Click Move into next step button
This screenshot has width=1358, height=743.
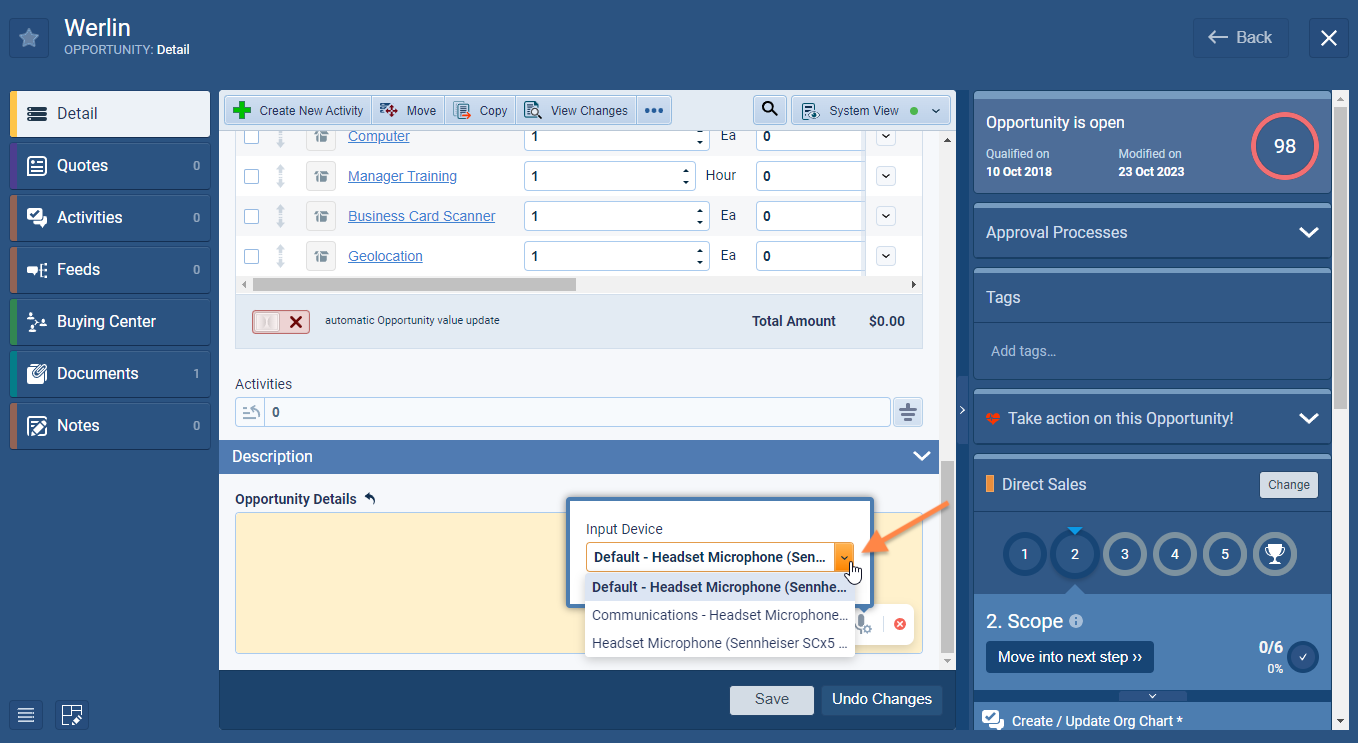click(x=1069, y=657)
